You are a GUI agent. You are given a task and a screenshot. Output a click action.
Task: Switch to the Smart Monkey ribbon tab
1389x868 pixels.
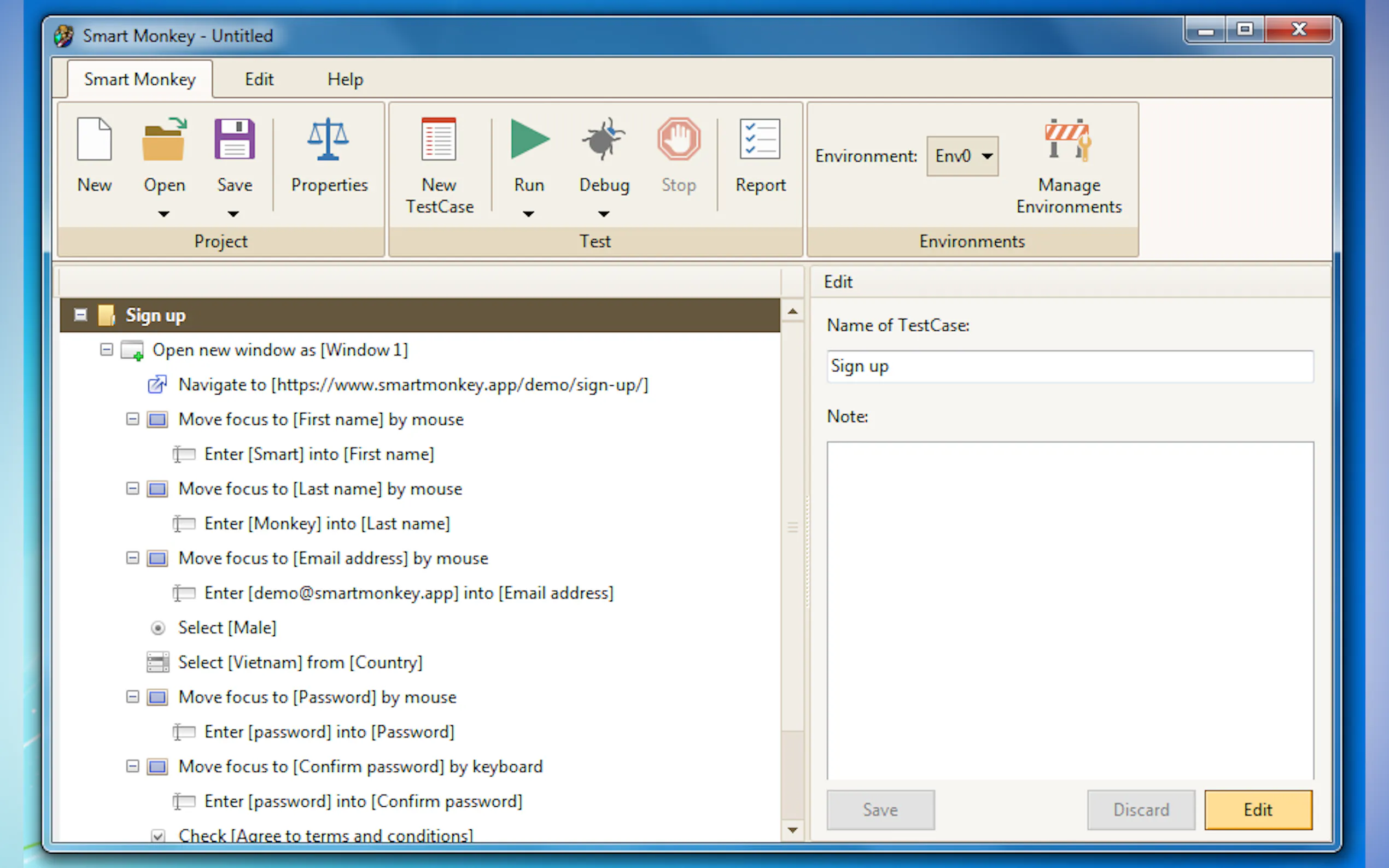coord(139,79)
